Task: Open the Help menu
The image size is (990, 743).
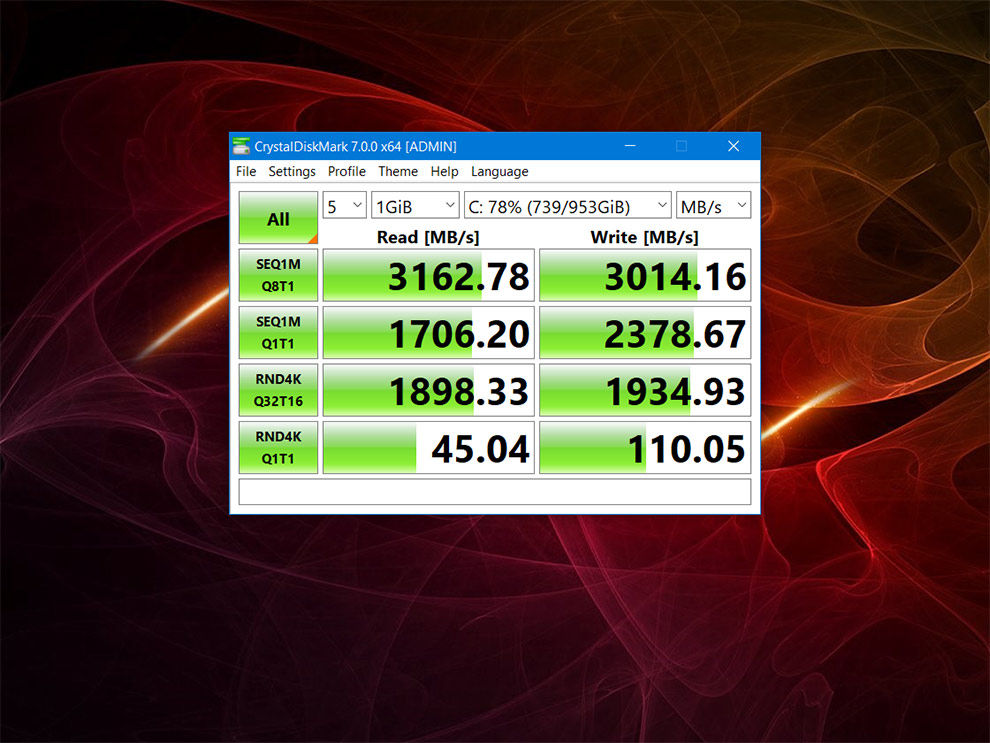Action: 444,172
